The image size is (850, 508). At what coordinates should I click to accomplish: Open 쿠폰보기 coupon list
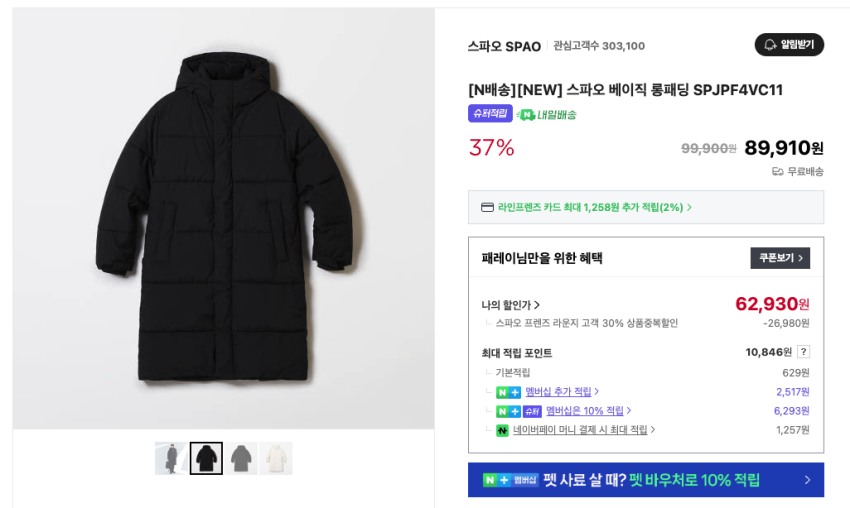click(780, 258)
